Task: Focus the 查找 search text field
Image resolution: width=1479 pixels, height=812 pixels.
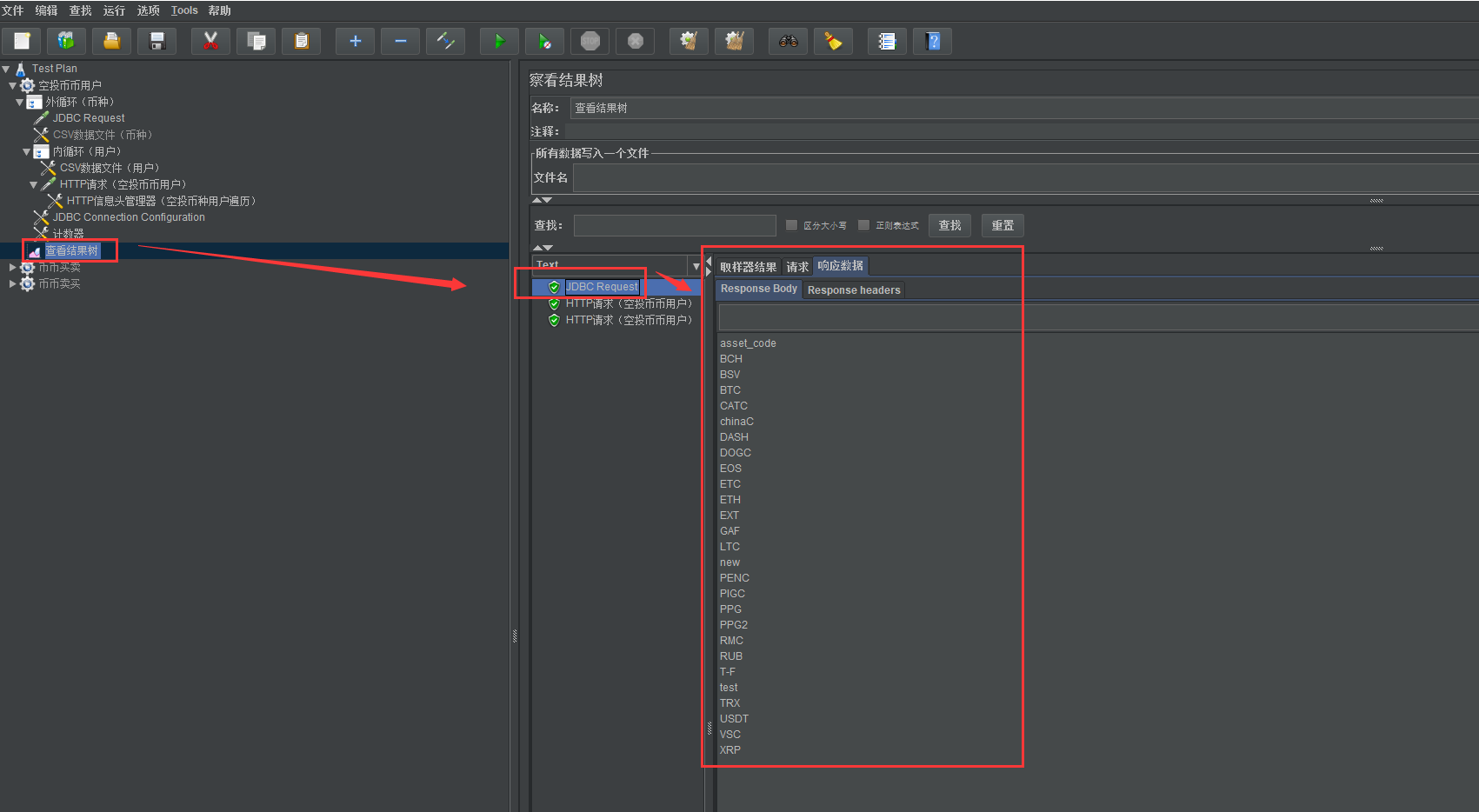Action: pos(675,225)
